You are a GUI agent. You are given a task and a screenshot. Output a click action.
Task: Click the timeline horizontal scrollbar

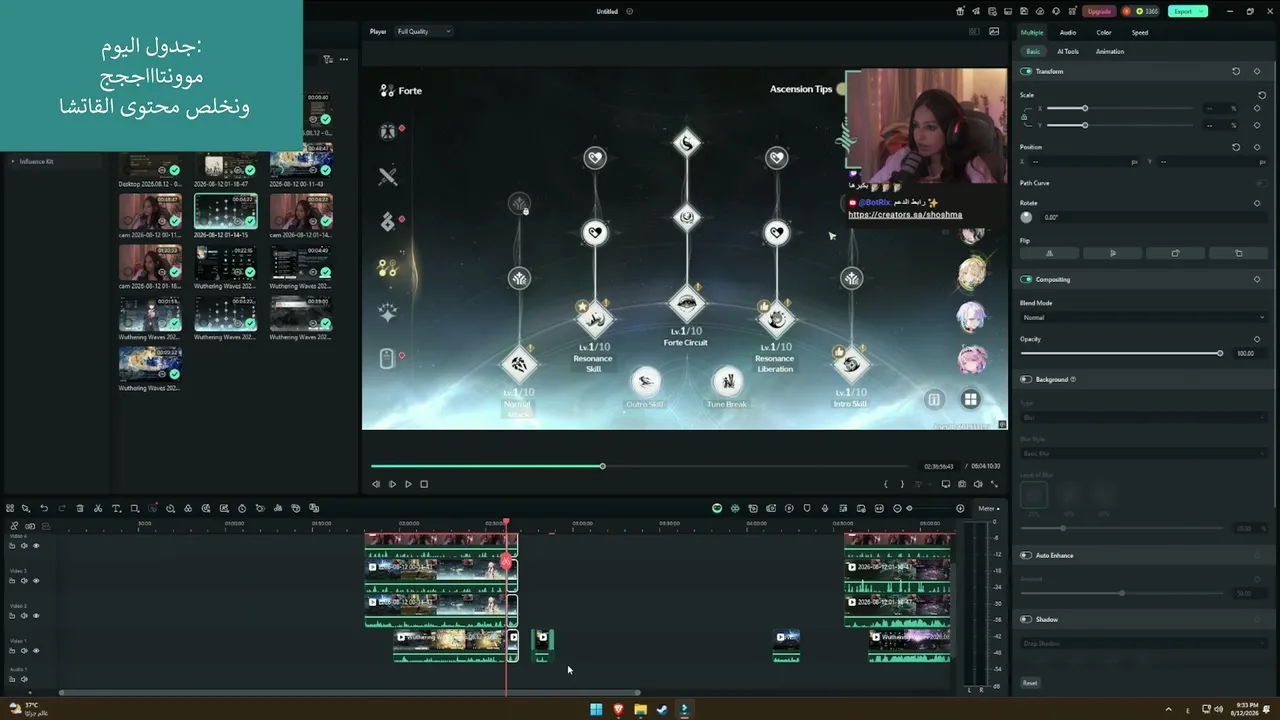(350, 692)
